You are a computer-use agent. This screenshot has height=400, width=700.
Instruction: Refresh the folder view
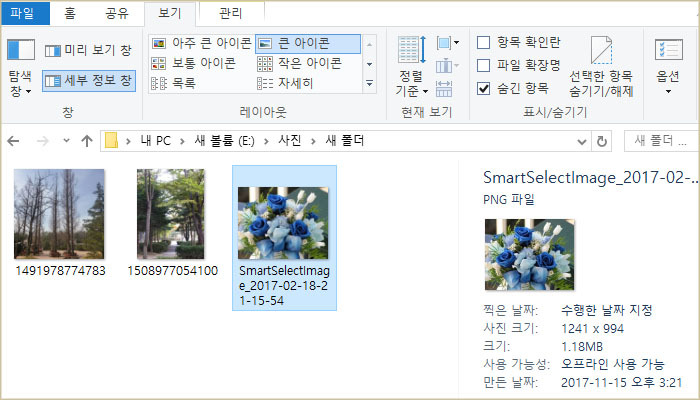click(x=601, y=142)
